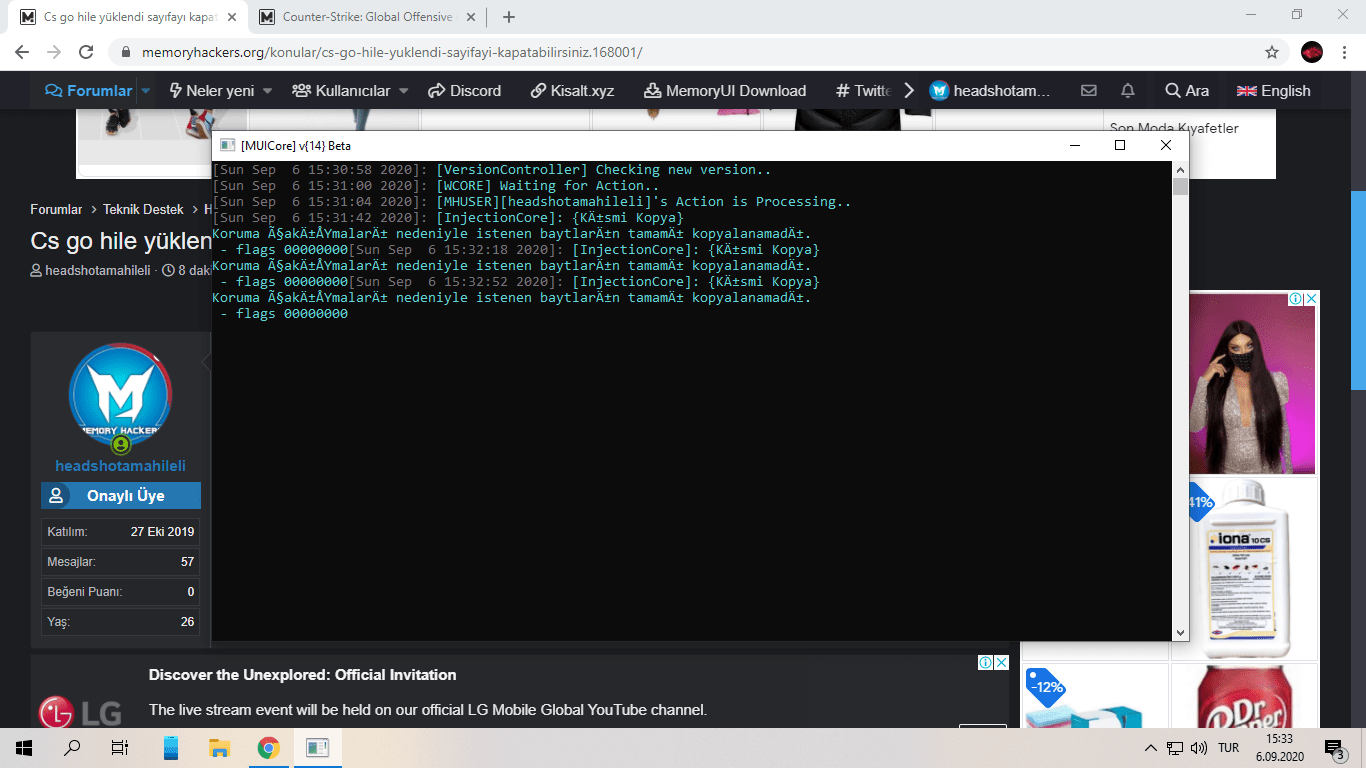The width and height of the screenshot is (1366, 768).
Task: Close the LG advertisement
Action: [x=1002, y=662]
